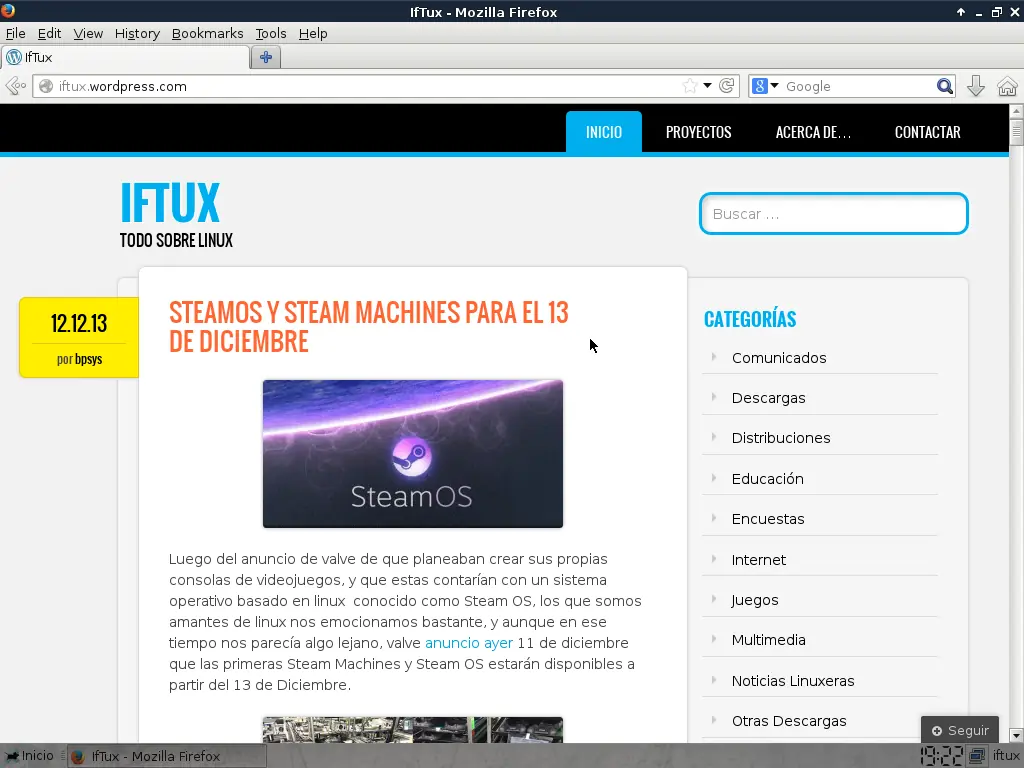Screen dimensions: 1024x768
Task: Open the View menu
Action: pos(88,33)
